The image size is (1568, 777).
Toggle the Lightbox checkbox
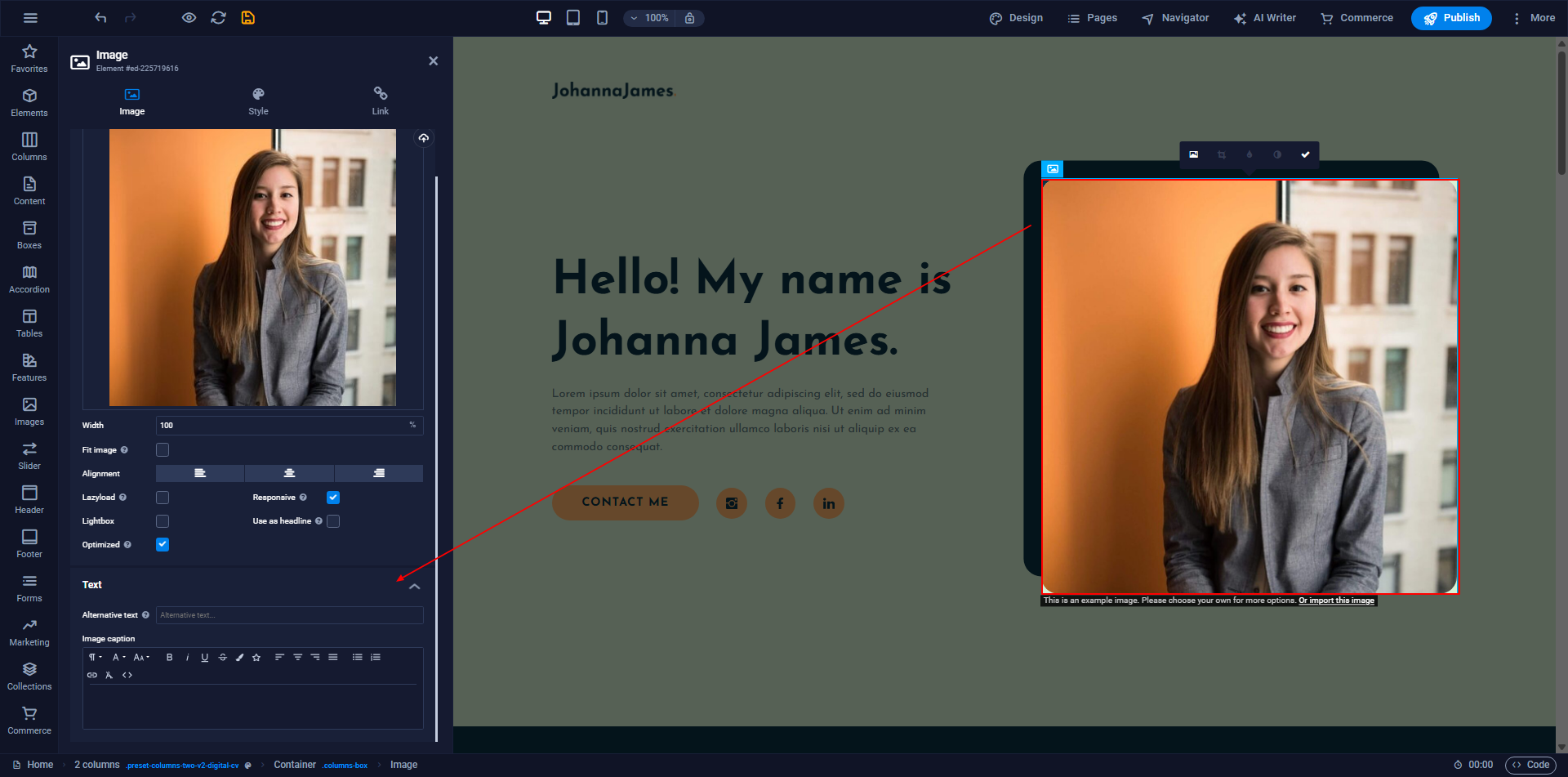163,521
